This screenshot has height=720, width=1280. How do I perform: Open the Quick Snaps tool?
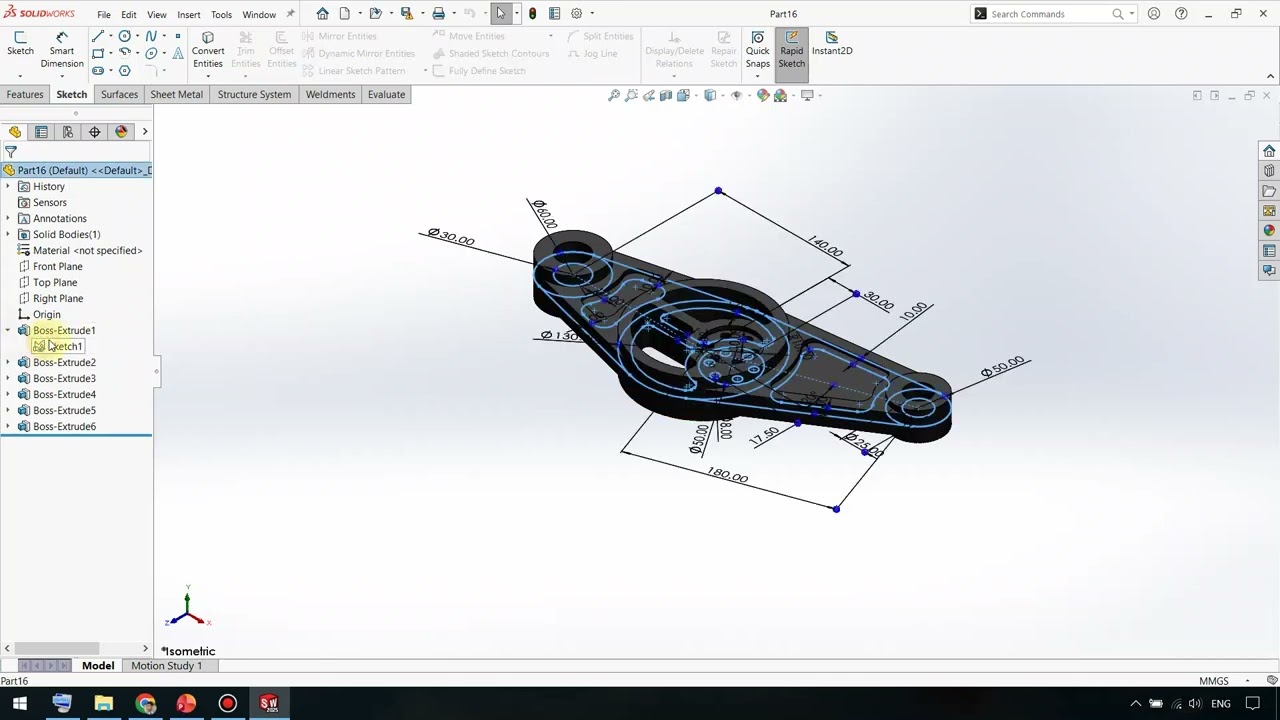click(757, 50)
